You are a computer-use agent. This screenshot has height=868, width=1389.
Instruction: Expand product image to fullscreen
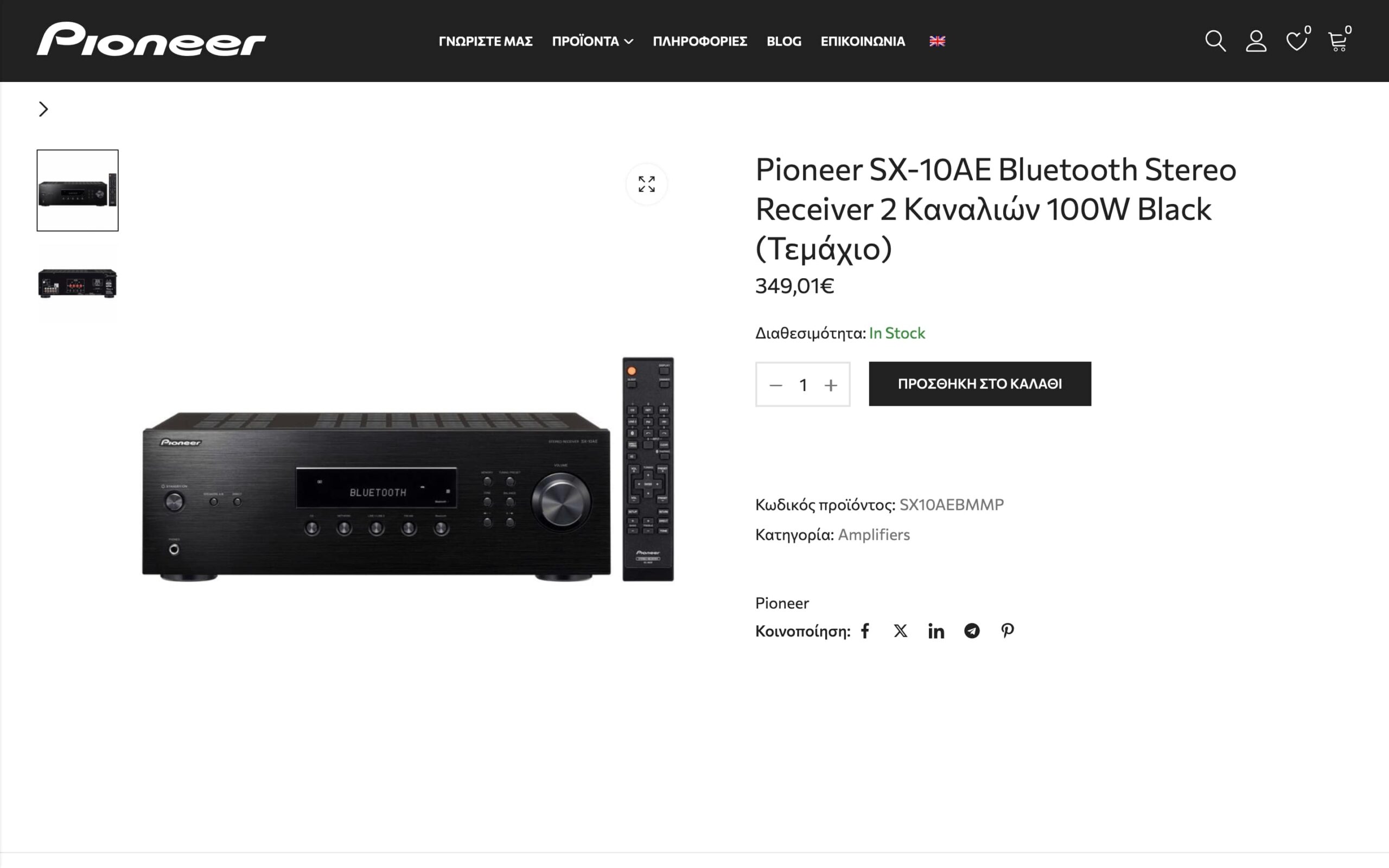646,184
